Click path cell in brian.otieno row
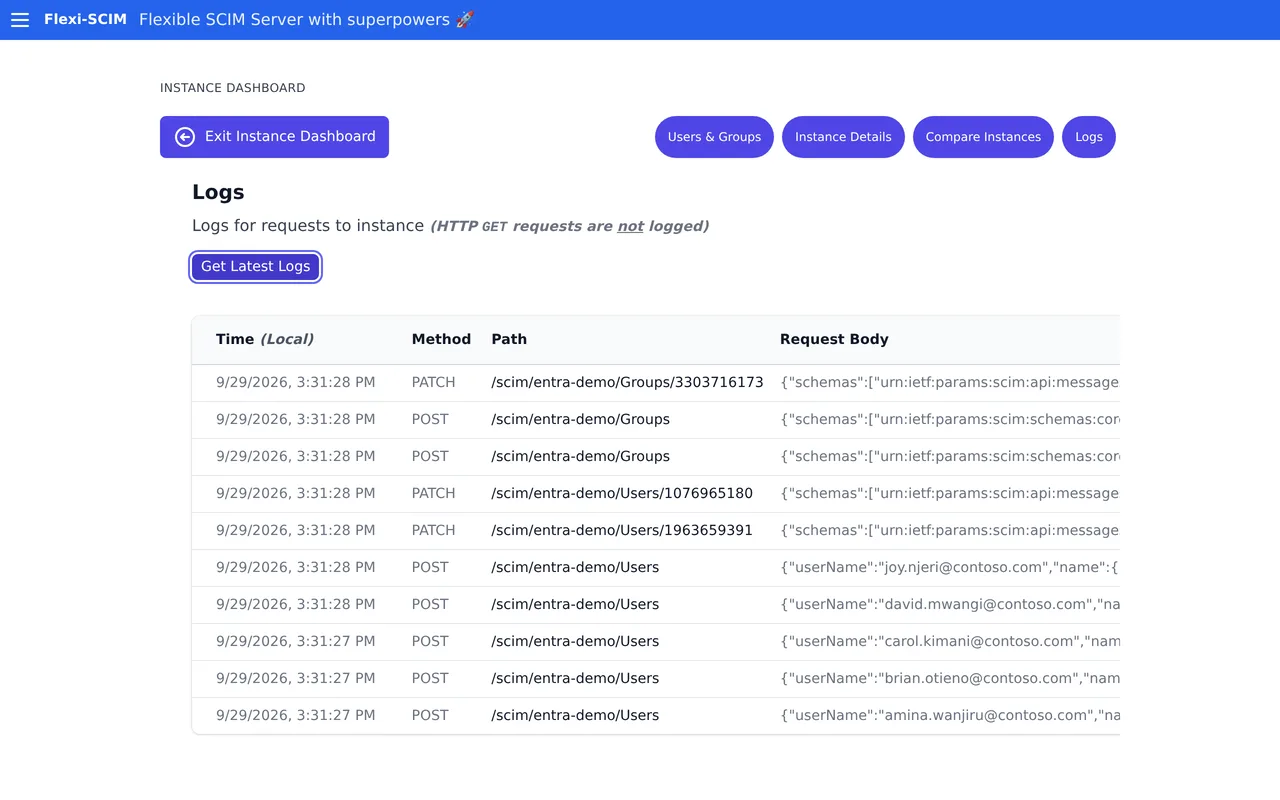Image resolution: width=1280 pixels, height=800 pixels. [x=575, y=678]
